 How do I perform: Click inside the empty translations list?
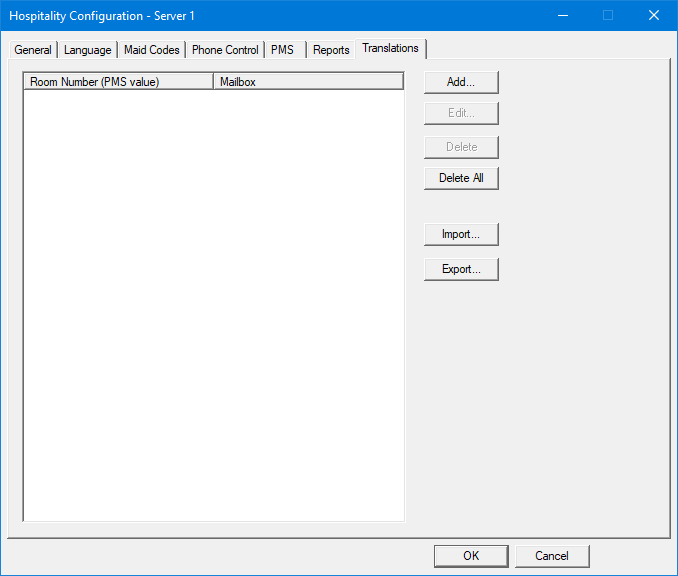click(x=213, y=300)
